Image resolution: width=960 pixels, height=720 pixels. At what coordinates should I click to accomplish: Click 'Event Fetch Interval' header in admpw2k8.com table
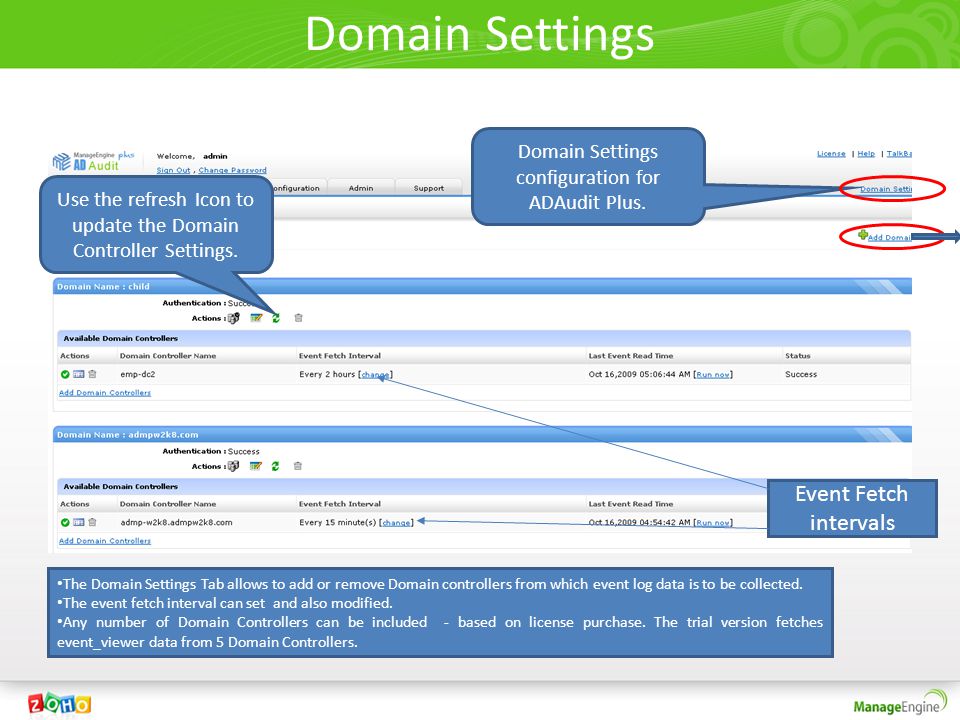click(x=340, y=504)
